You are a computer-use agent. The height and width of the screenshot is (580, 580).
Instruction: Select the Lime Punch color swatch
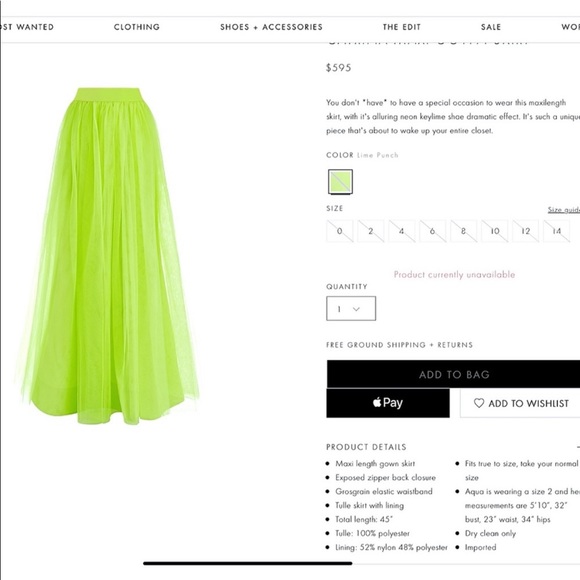click(340, 182)
